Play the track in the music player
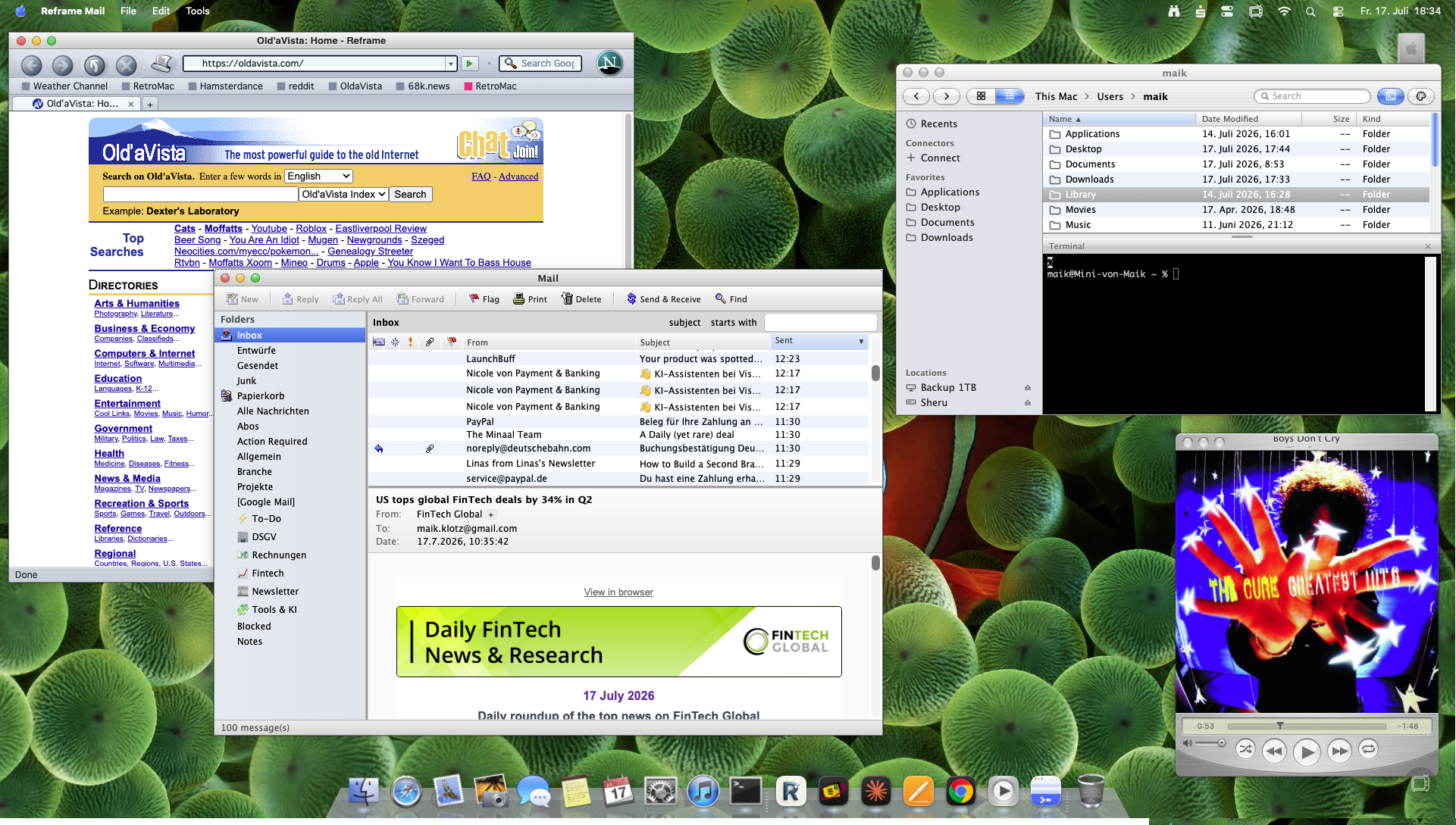The width and height of the screenshot is (1456, 825). (x=1307, y=752)
